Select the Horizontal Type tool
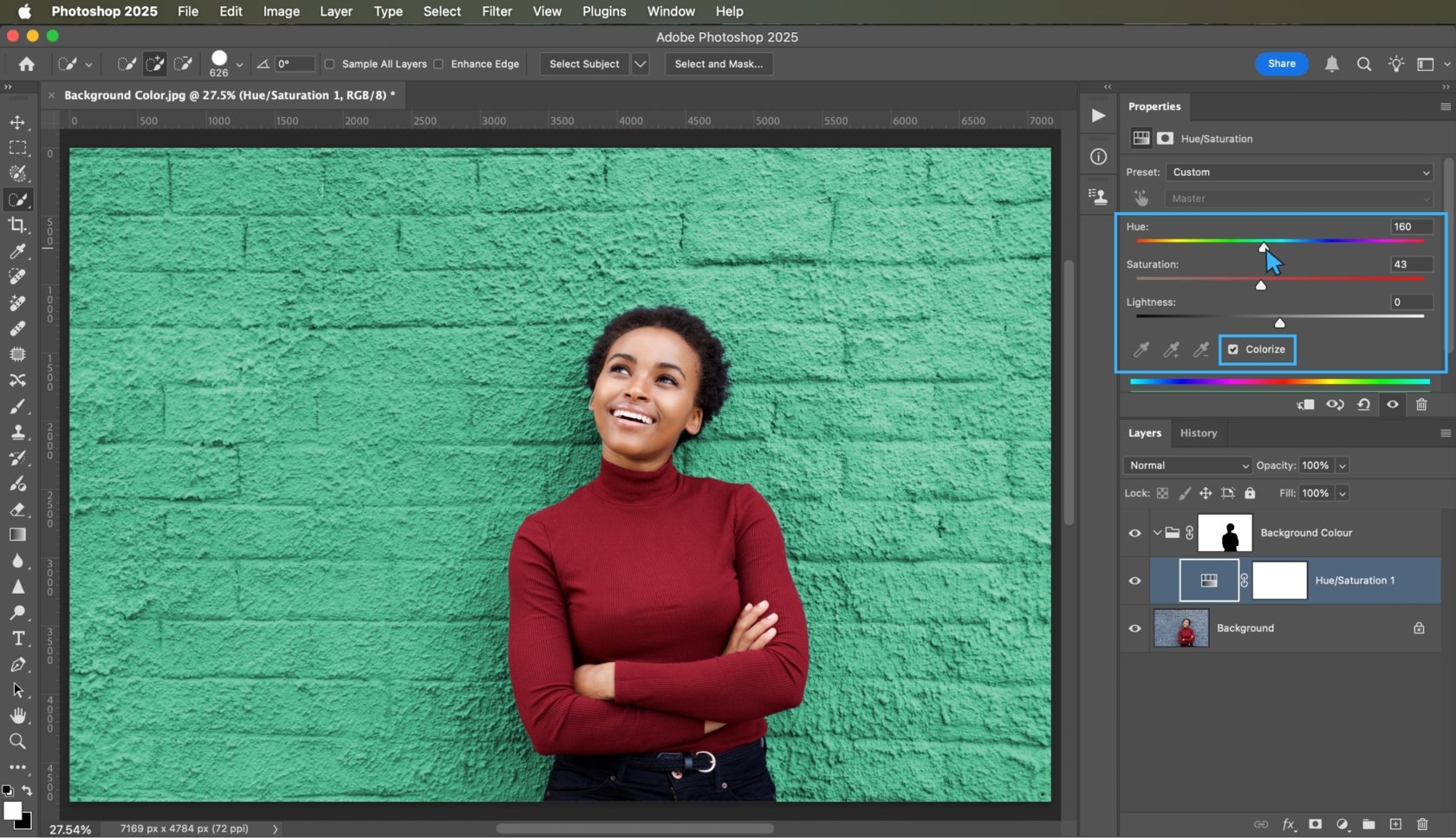Screen dimensions: 1456x838 pos(18,639)
